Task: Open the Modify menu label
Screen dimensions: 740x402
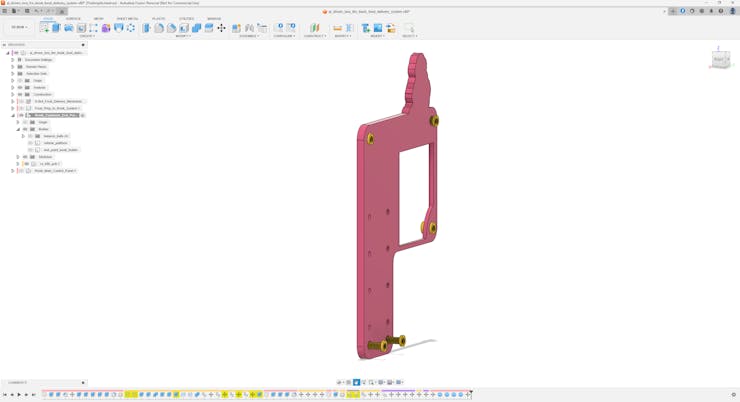Action: point(183,36)
